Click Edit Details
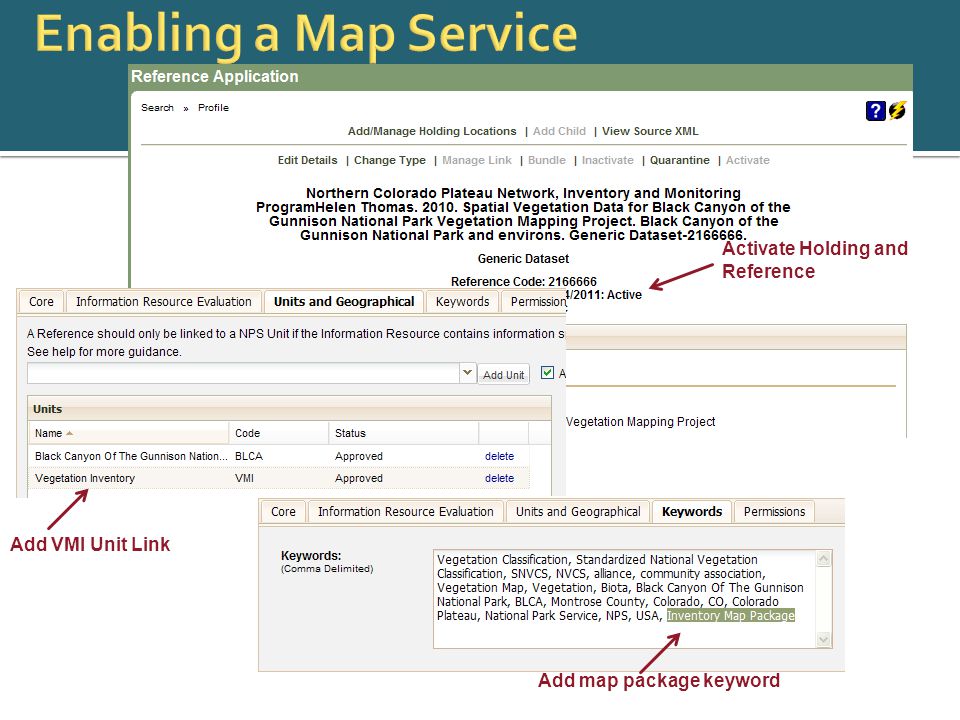 coord(307,160)
